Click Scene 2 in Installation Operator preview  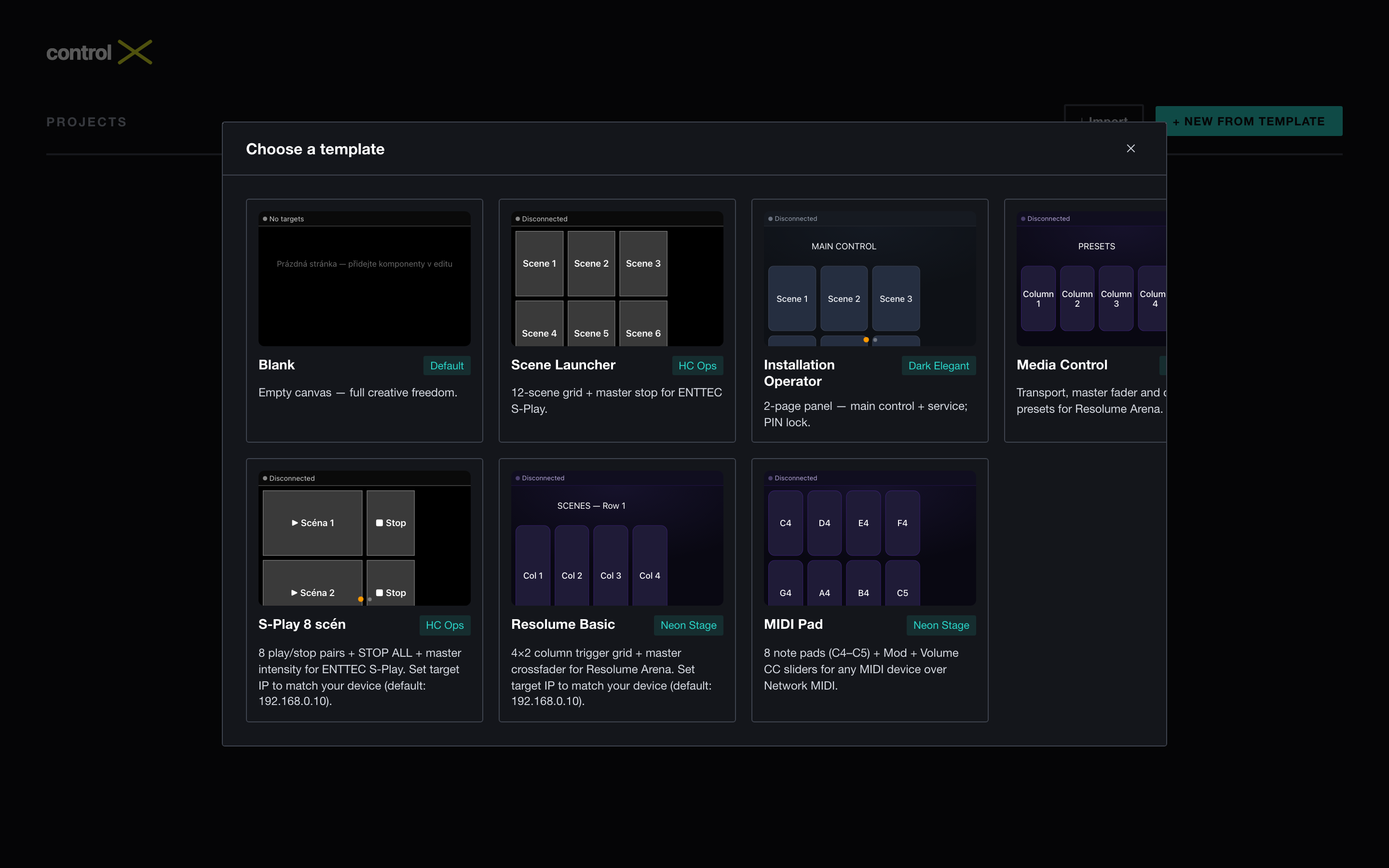[x=844, y=298]
